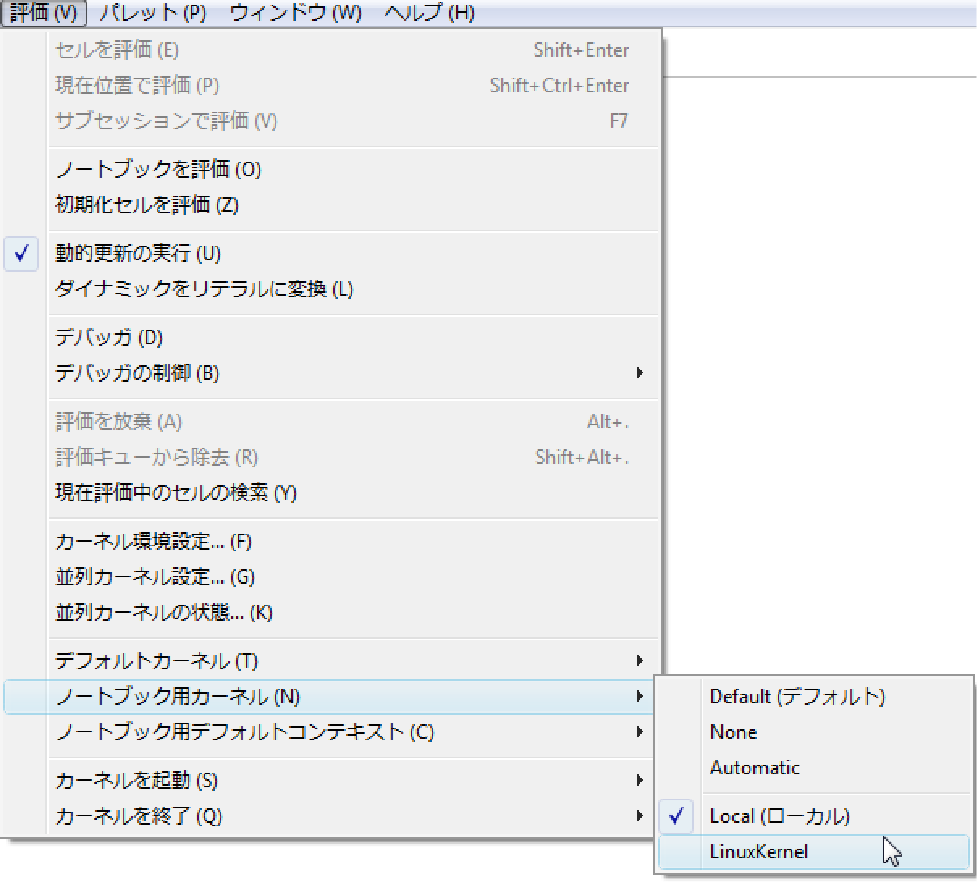
Task: Select 評価を放棄 (A) entry
Action: (331, 422)
